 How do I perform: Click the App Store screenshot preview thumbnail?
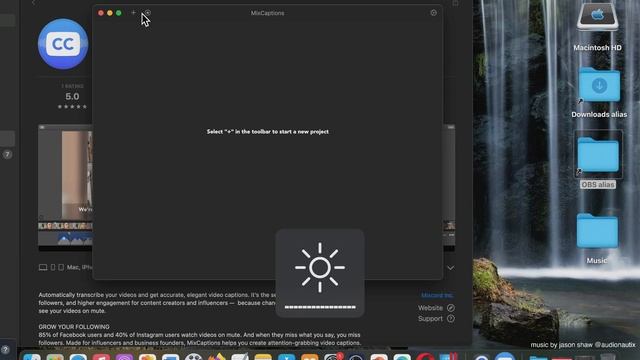tap(65, 187)
